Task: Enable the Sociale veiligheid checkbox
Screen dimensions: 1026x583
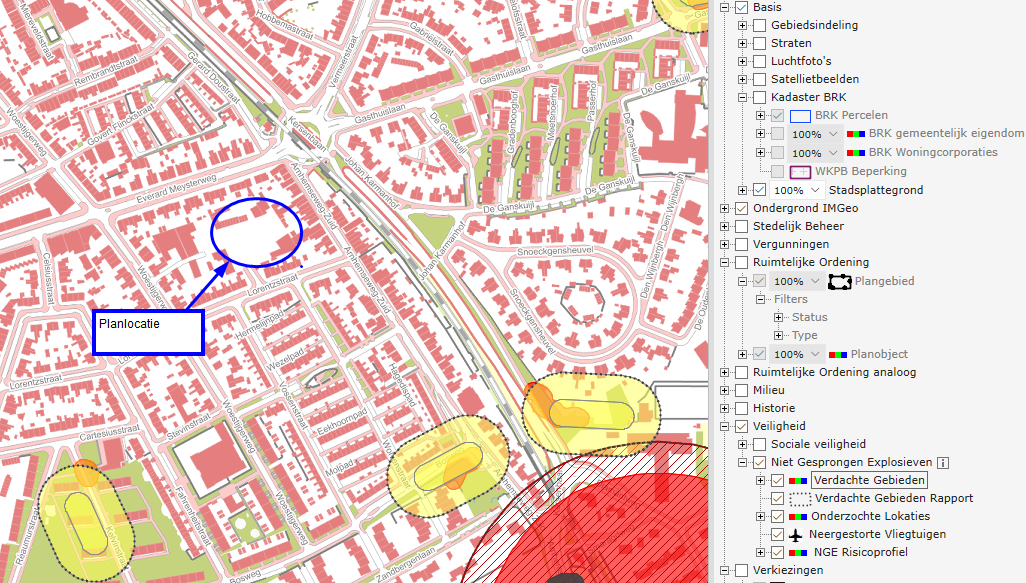Action: [x=760, y=444]
